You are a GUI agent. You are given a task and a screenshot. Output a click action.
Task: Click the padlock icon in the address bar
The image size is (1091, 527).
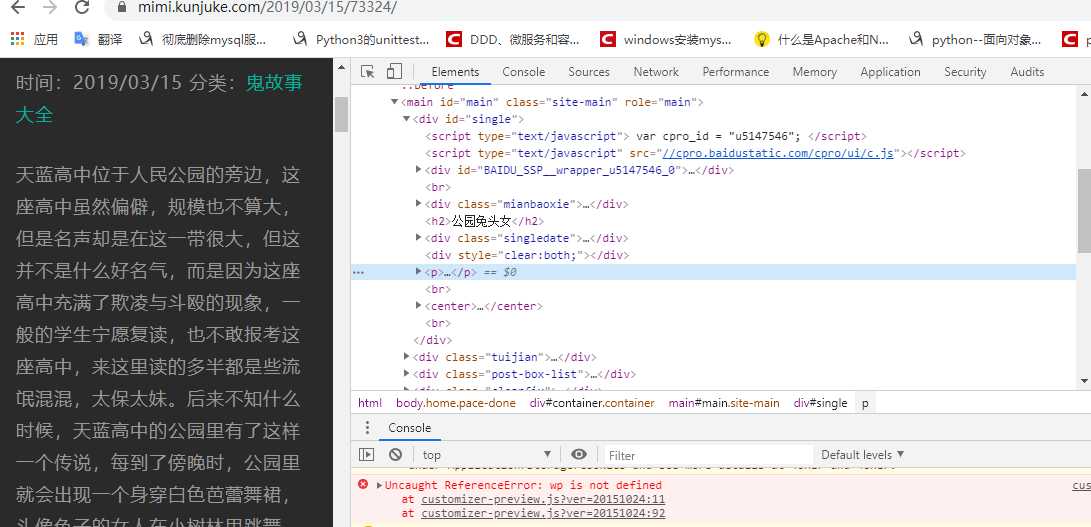[x=122, y=8]
